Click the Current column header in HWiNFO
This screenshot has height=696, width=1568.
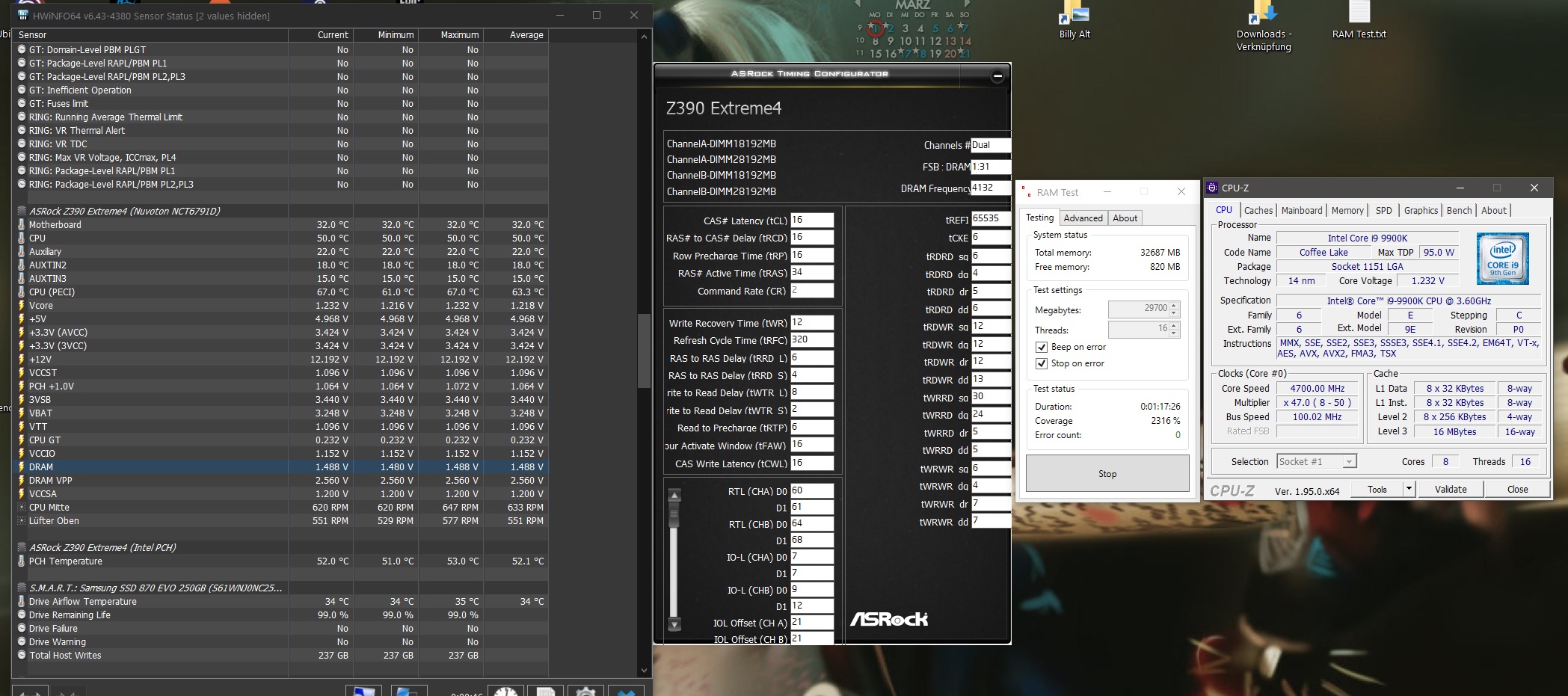pyautogui.click(x=321, y=35)
